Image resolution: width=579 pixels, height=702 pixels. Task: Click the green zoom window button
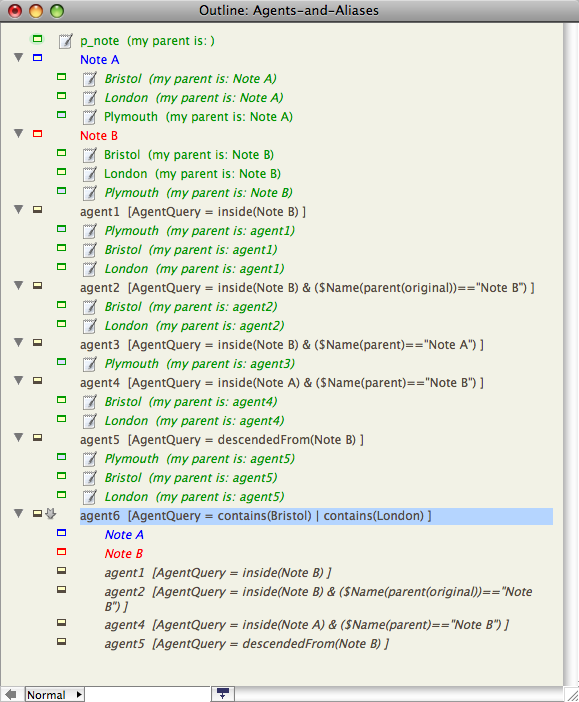(x=57, y=11)
